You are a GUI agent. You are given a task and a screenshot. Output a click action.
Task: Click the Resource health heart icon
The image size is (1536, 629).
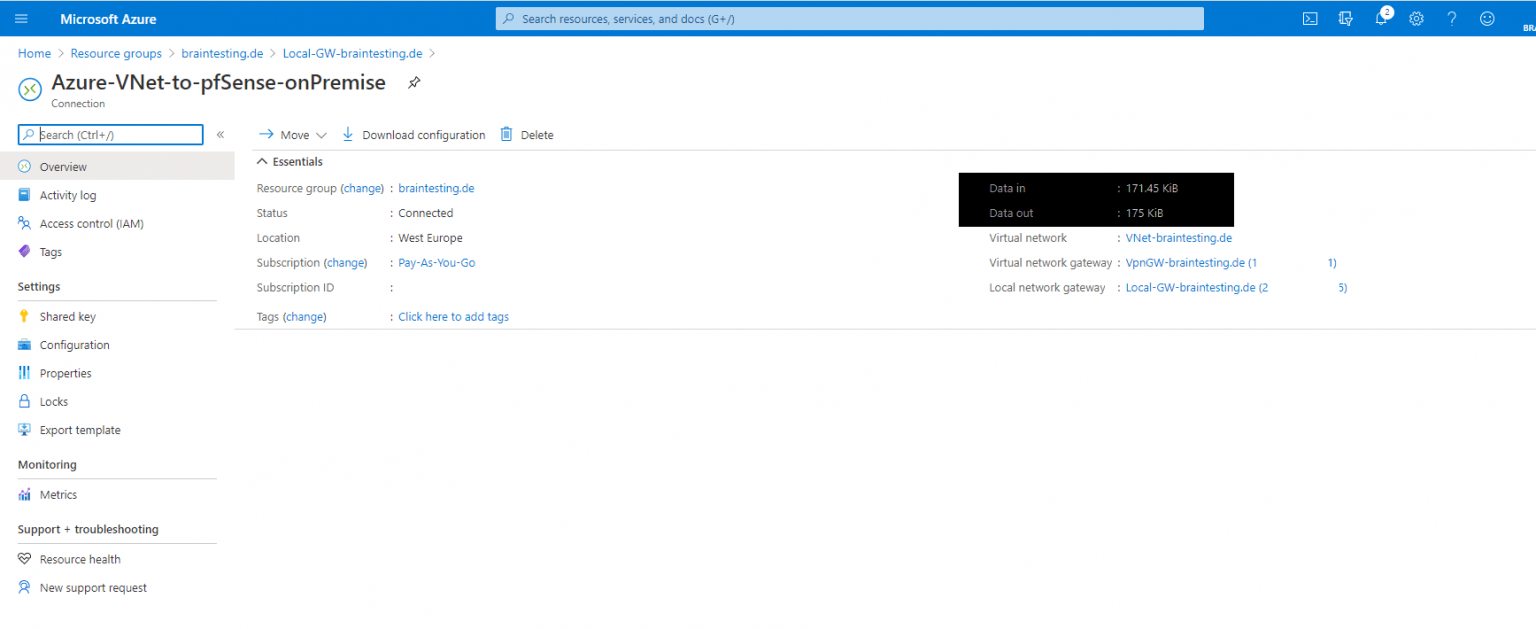click(x=25, y=559)
